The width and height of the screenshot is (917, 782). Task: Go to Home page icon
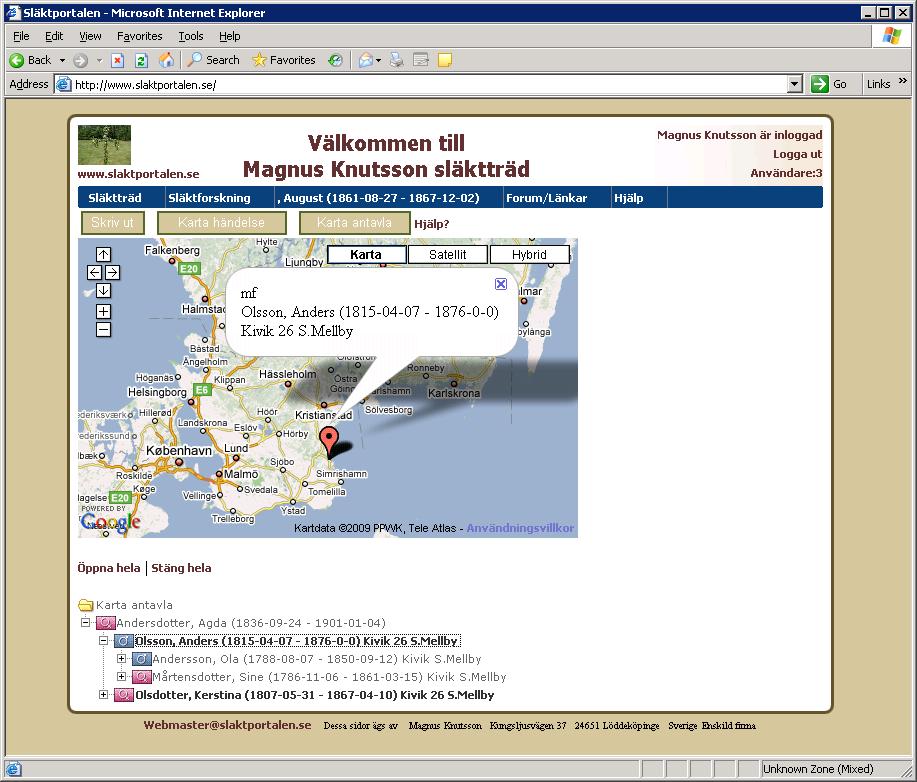pos(166,60)
